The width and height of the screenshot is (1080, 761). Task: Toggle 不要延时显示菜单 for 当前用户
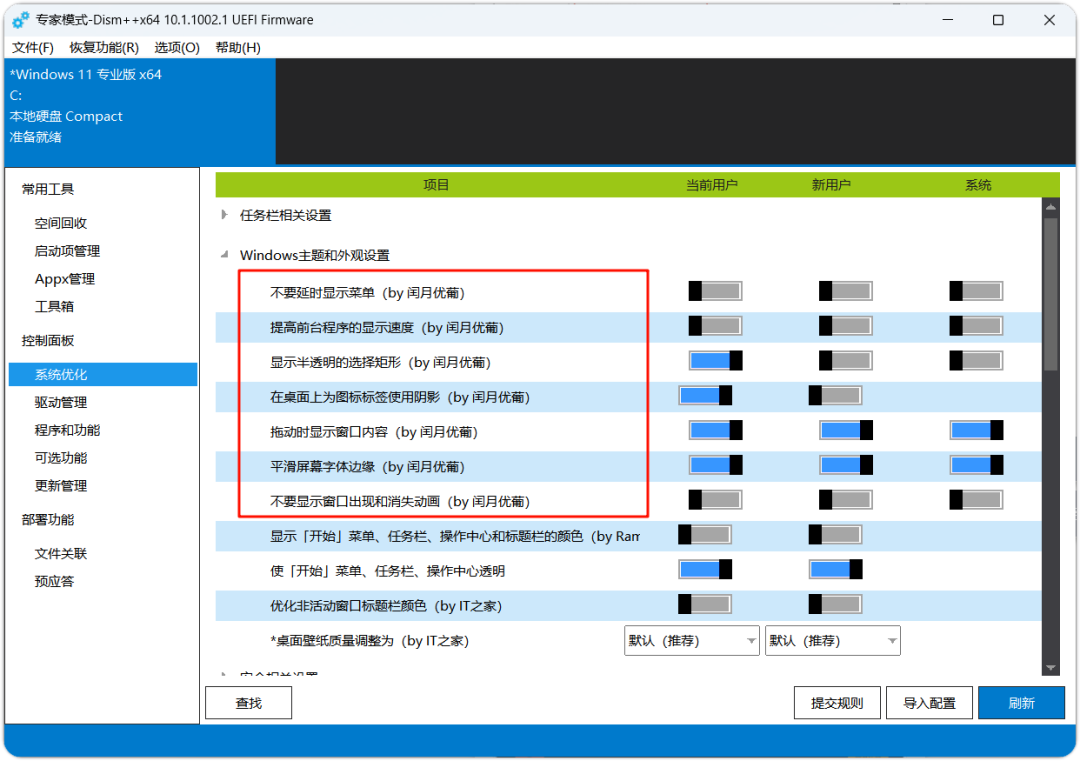coord(715,291)
